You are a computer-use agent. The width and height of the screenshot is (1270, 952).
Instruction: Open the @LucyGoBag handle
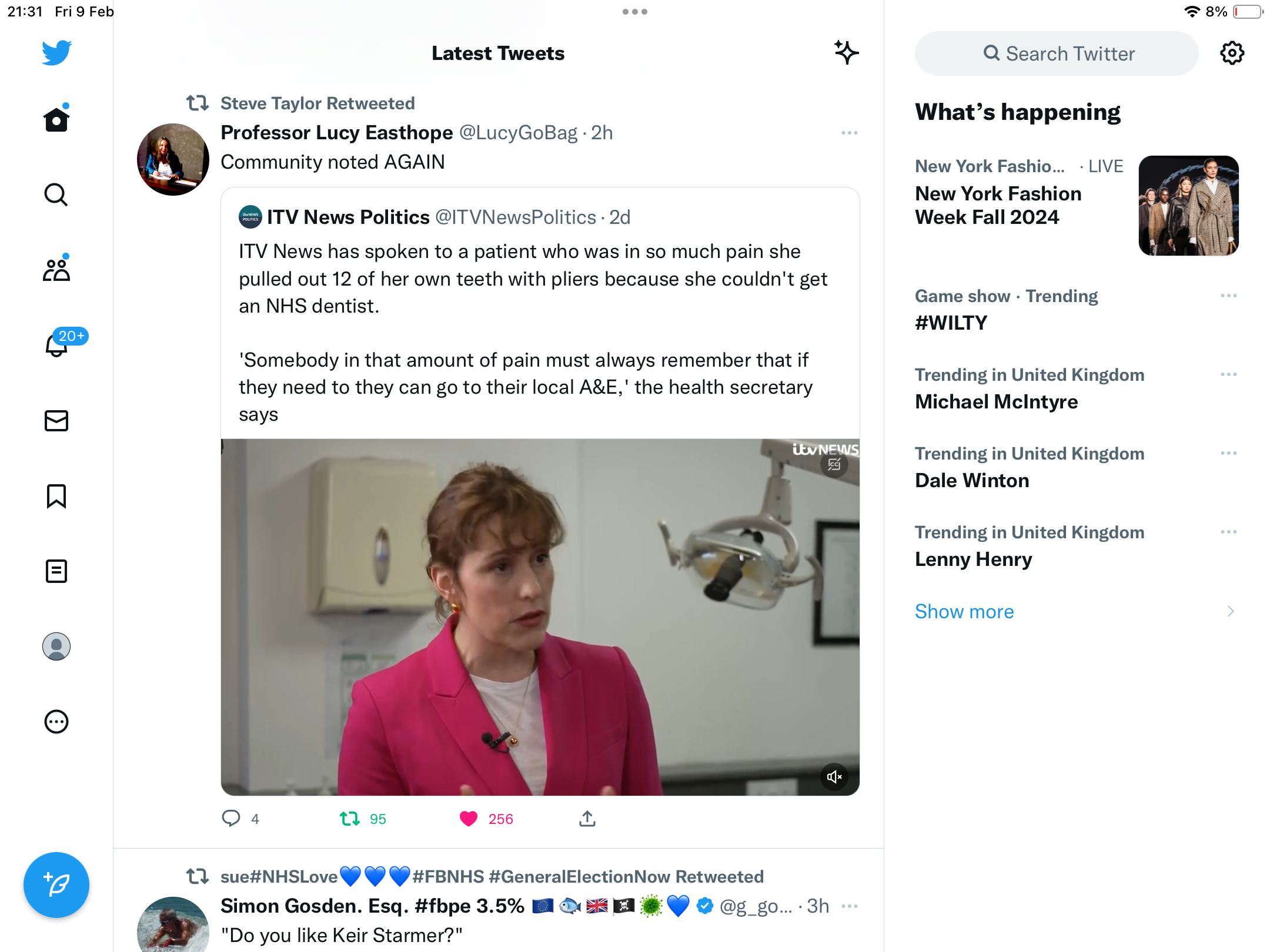click(518, 133)
